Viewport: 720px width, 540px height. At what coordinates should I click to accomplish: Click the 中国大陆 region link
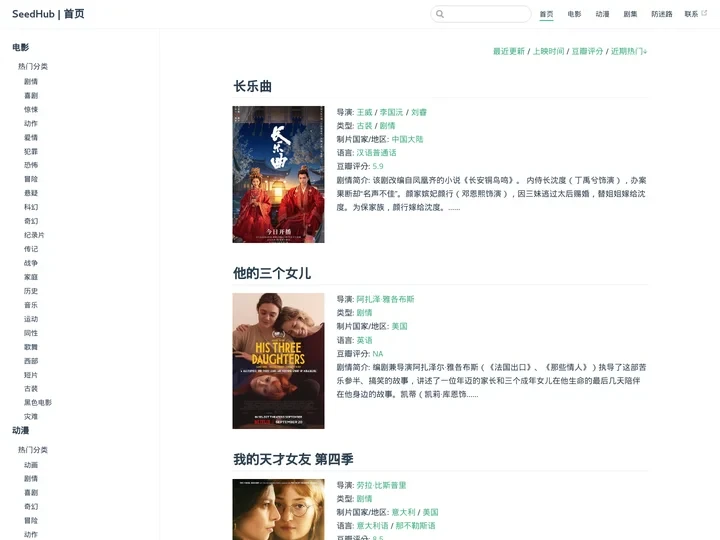pos(407,139)
